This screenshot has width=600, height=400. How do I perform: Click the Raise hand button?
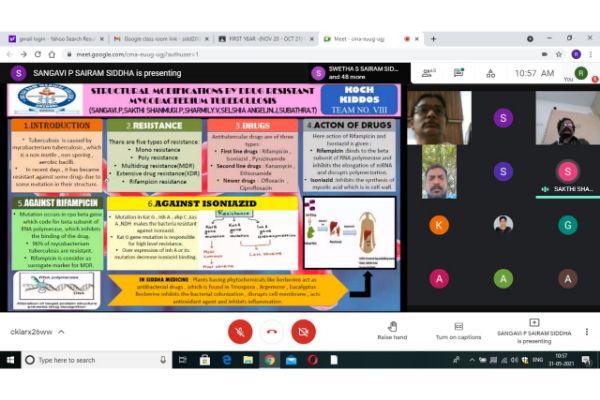coord(392,329)
